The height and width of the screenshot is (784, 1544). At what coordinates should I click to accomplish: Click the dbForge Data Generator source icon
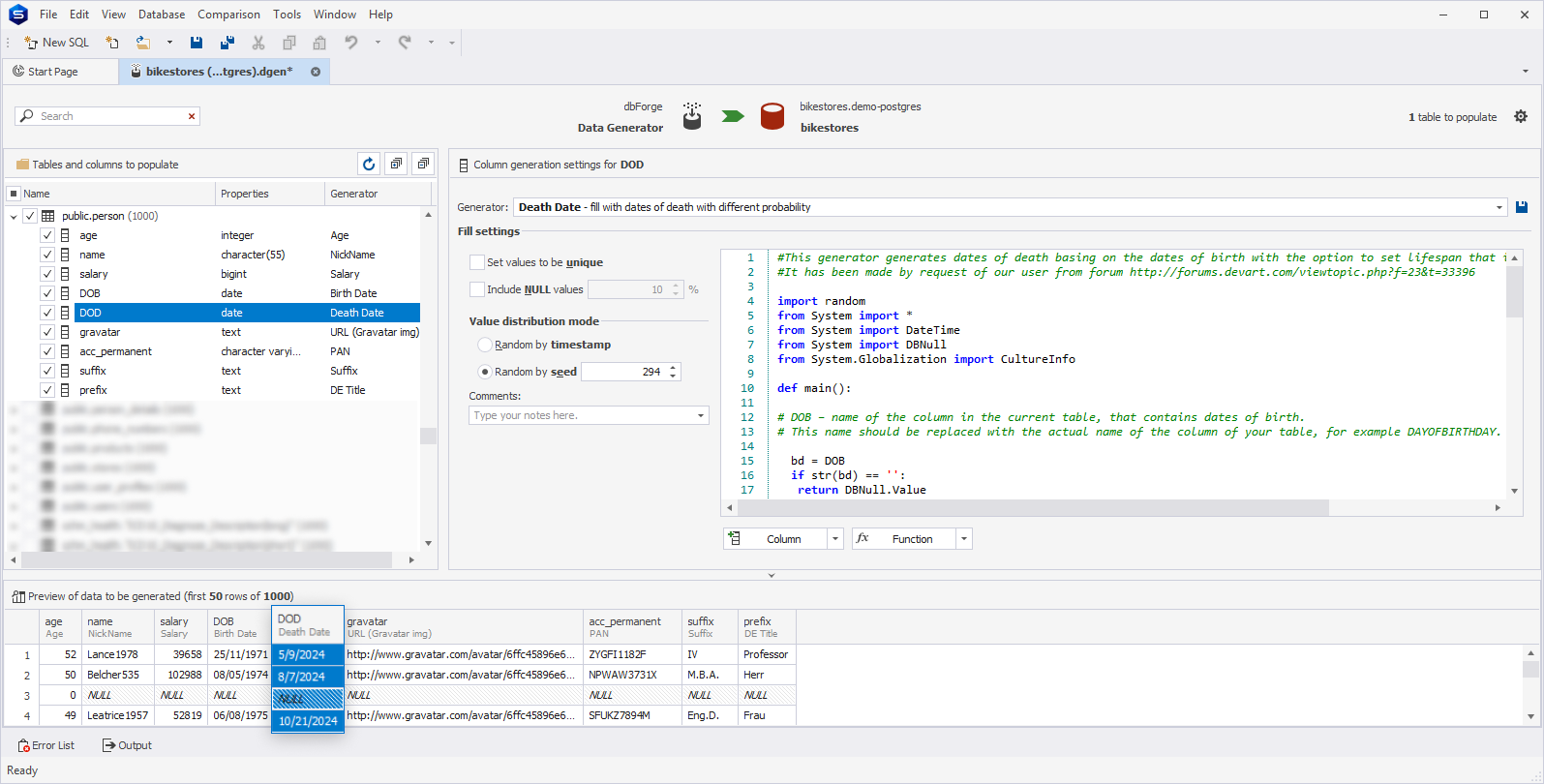click(x=692, y=116)
